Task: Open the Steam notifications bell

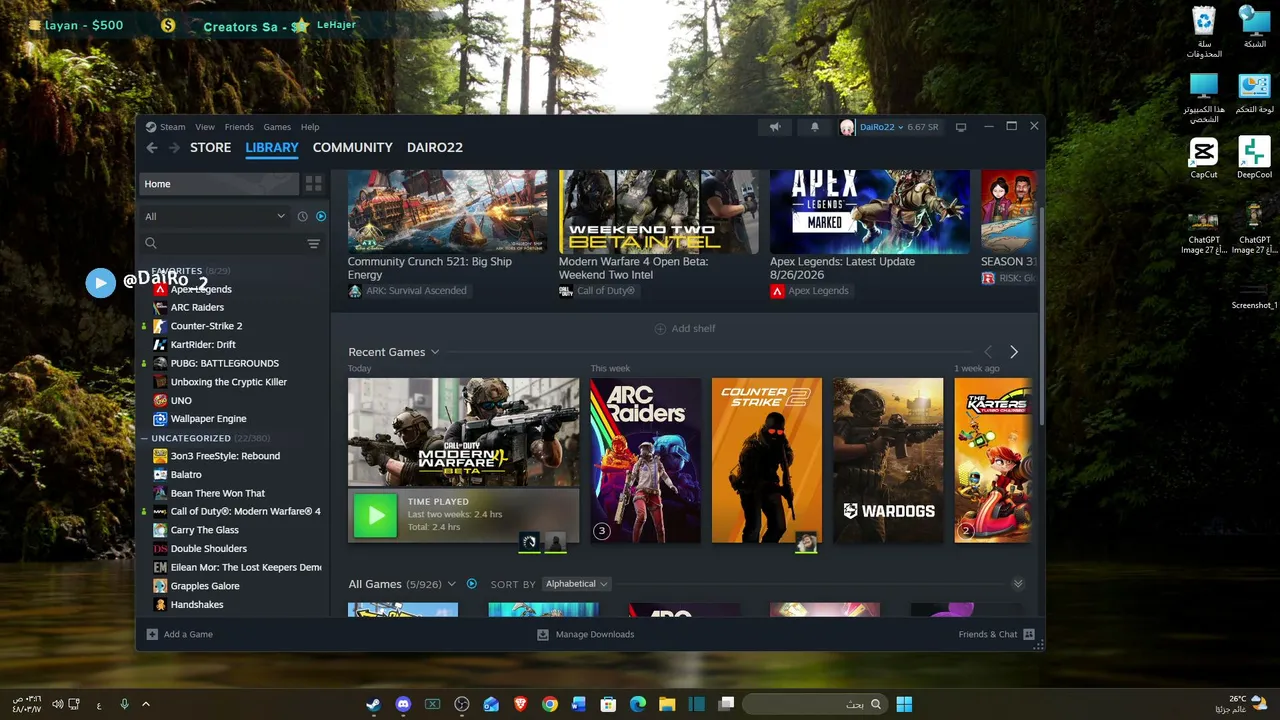Action: point(814,127)
